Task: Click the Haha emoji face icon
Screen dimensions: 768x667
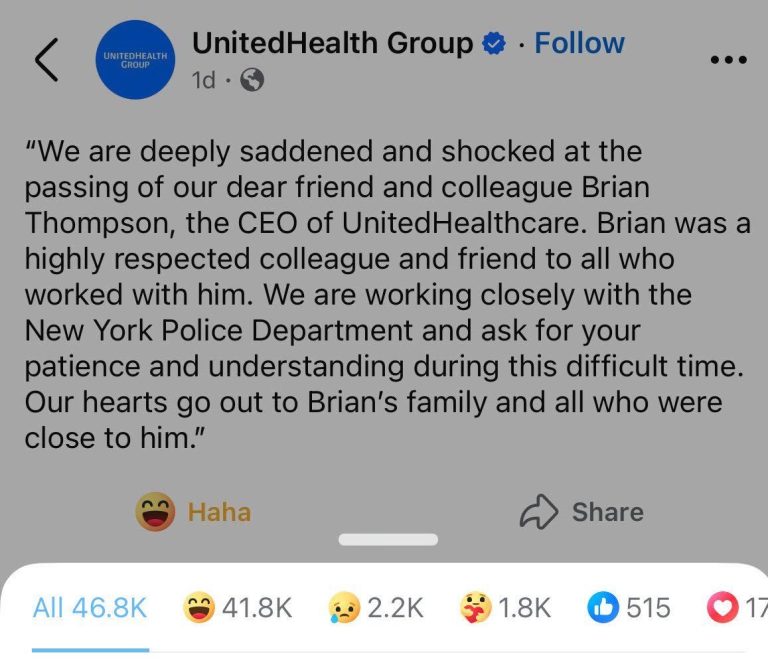Action: [155, 512]
